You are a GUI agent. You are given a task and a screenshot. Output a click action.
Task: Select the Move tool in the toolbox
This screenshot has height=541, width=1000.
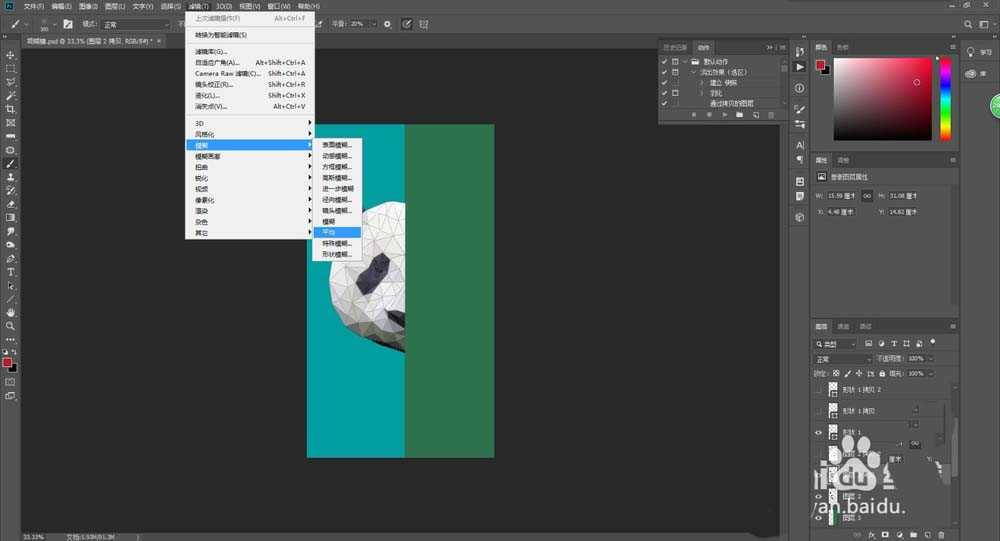coord(11,55)
